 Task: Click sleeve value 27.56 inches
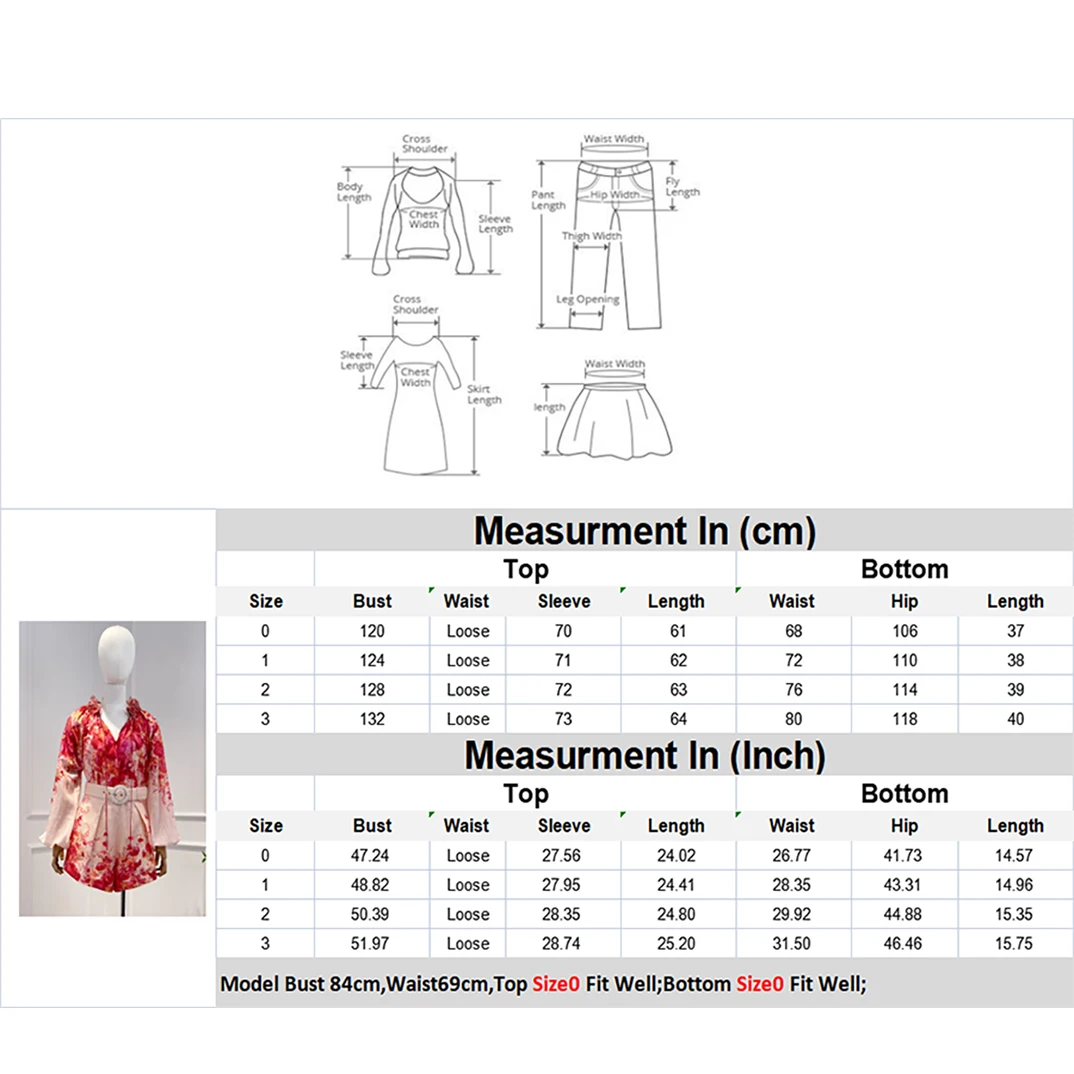[561, 856]
